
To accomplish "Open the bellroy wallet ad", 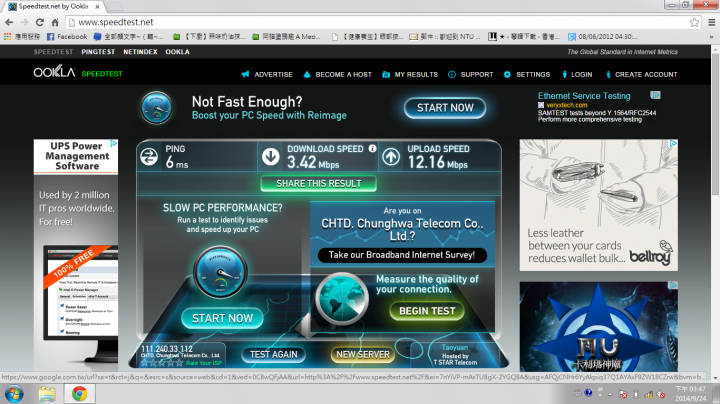I will pos(599,205).
